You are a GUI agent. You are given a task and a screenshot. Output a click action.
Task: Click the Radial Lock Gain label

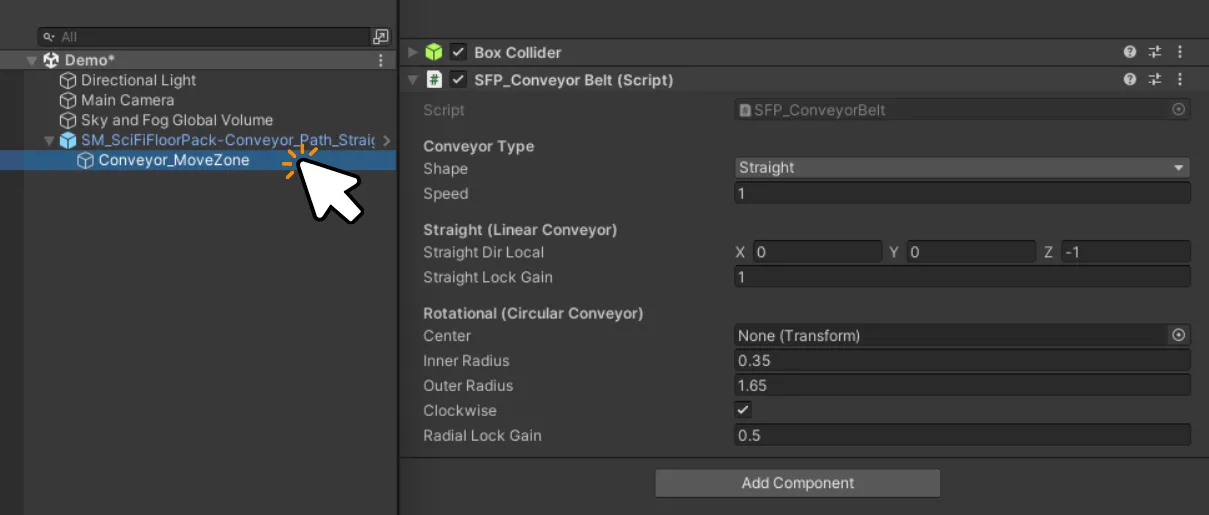coord(482,435)
